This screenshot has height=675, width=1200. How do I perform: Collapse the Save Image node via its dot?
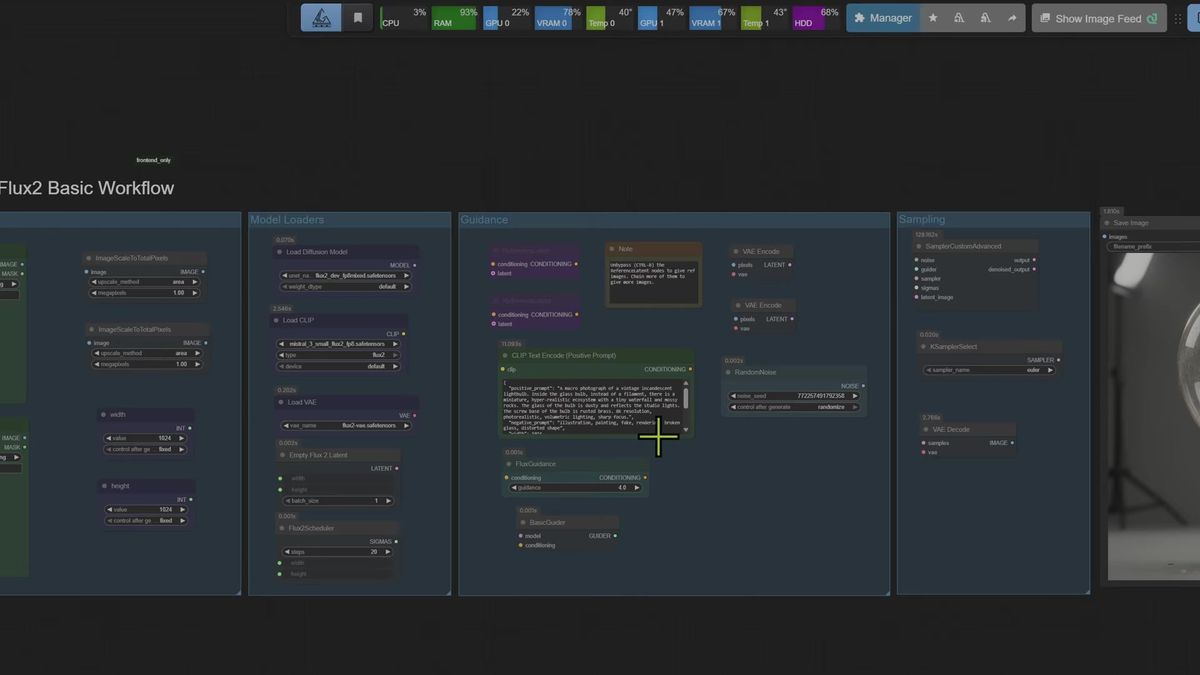[1106, 223]
